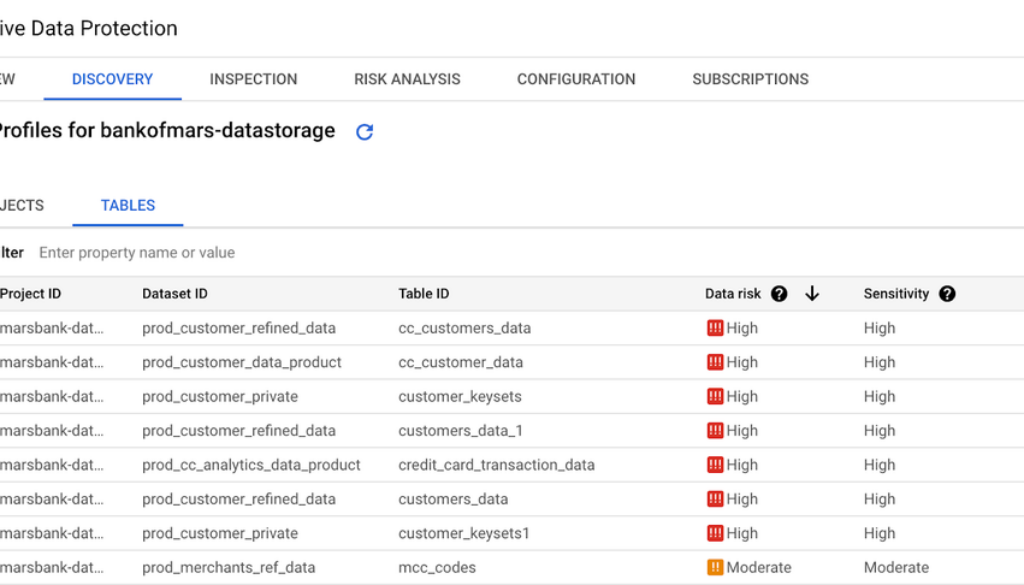Sort by the Dataset ID column header
The height and width of the screenshot is (585, 1024).
[175, 294]
